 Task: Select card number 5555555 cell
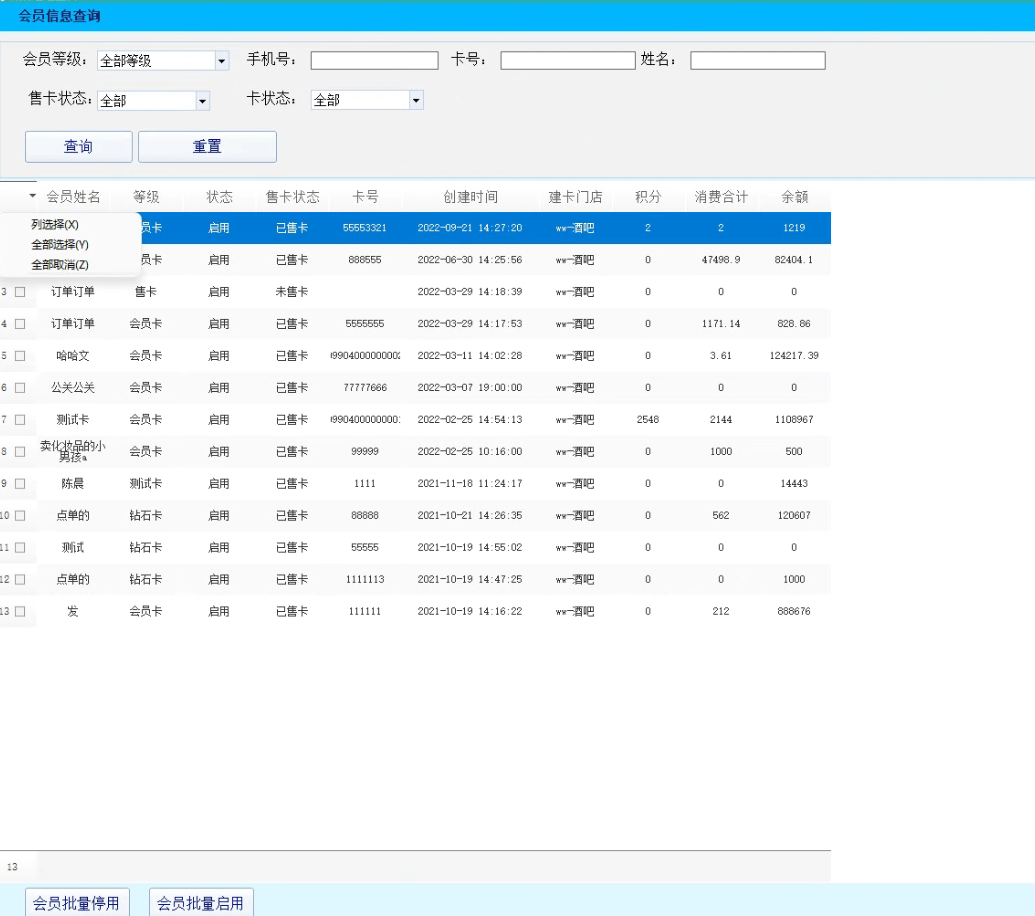click(x=364, y=324)
